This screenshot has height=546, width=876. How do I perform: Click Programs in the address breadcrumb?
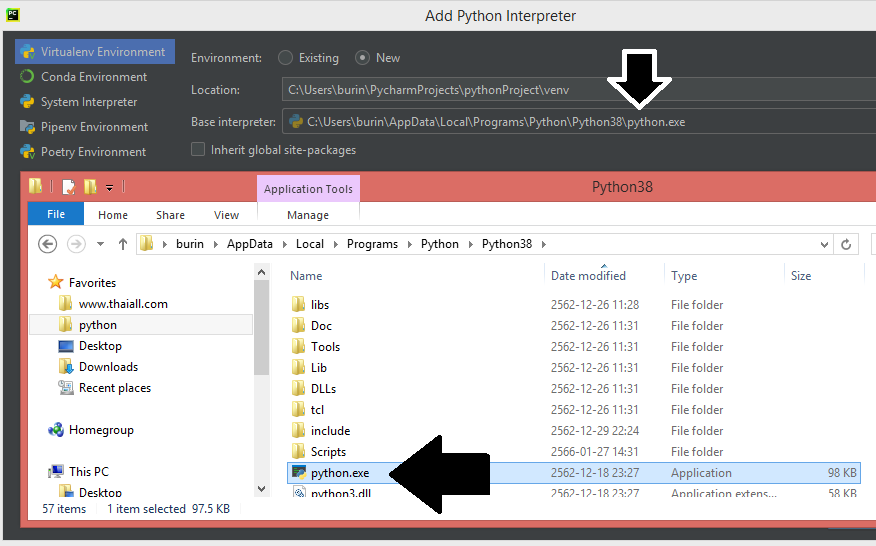(x=373, y=244)
